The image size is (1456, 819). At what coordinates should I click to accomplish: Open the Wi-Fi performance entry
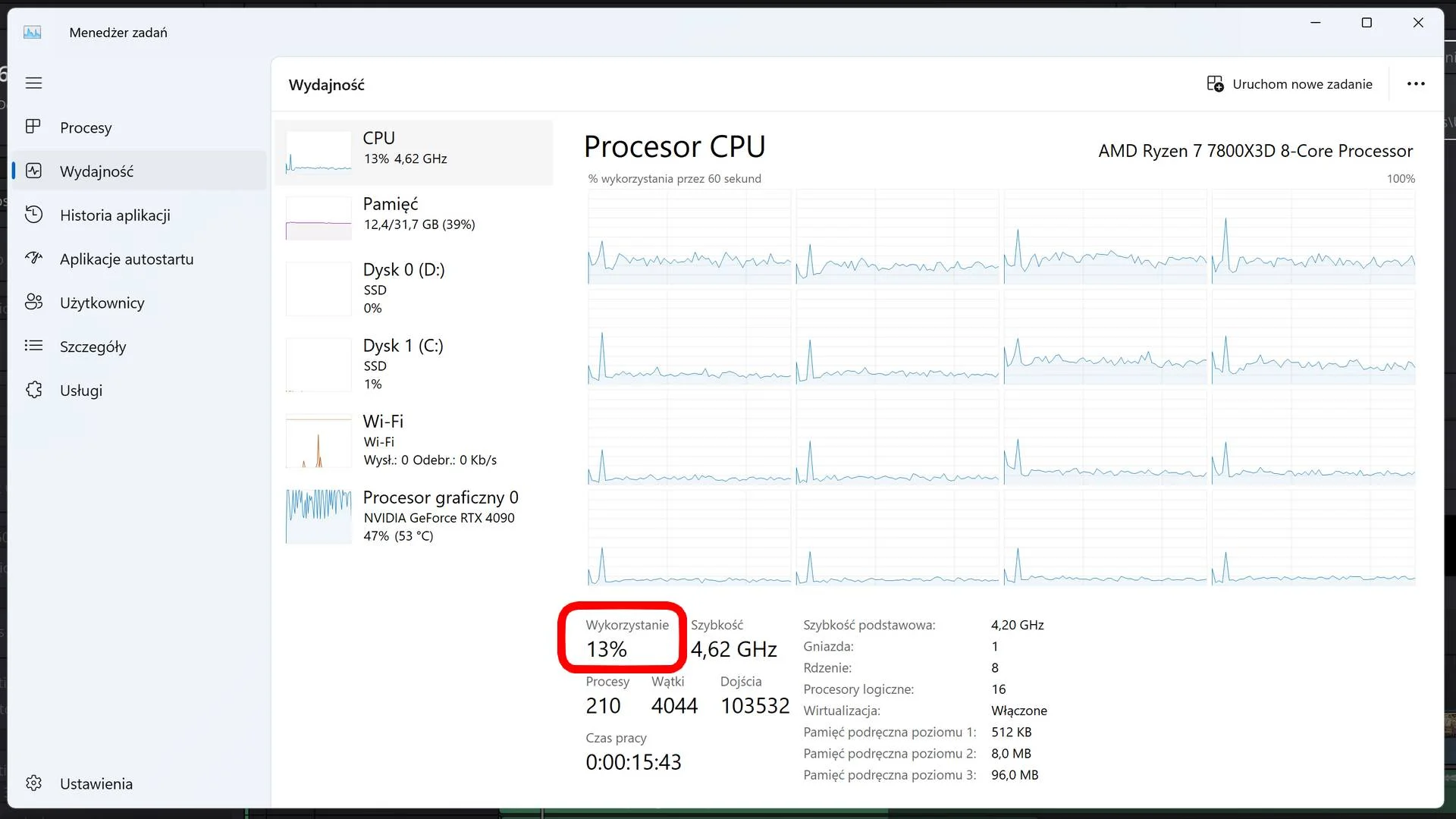(414, 441)
